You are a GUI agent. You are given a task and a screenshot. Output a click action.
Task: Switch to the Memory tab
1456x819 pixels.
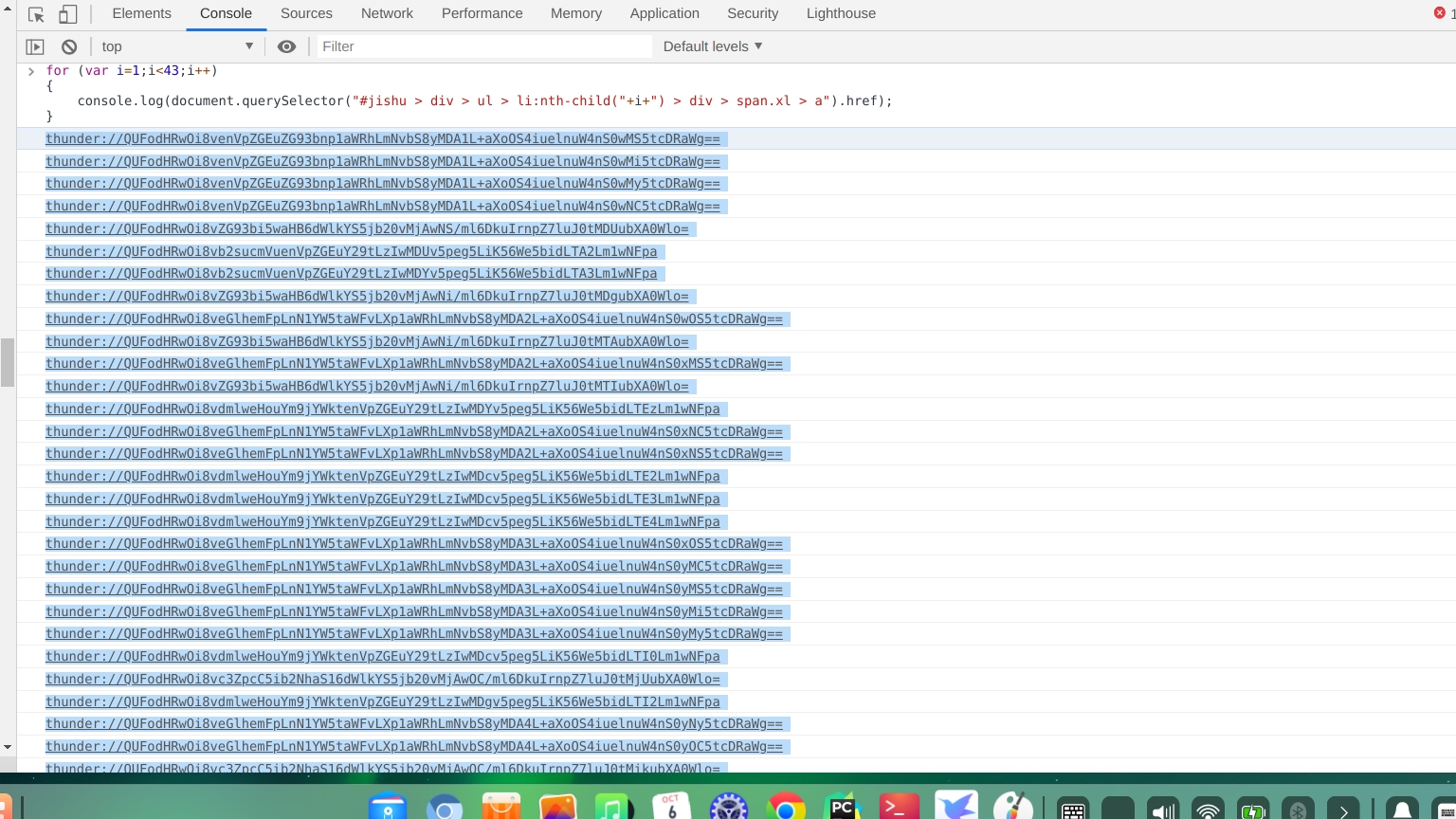tap(575, 13)
